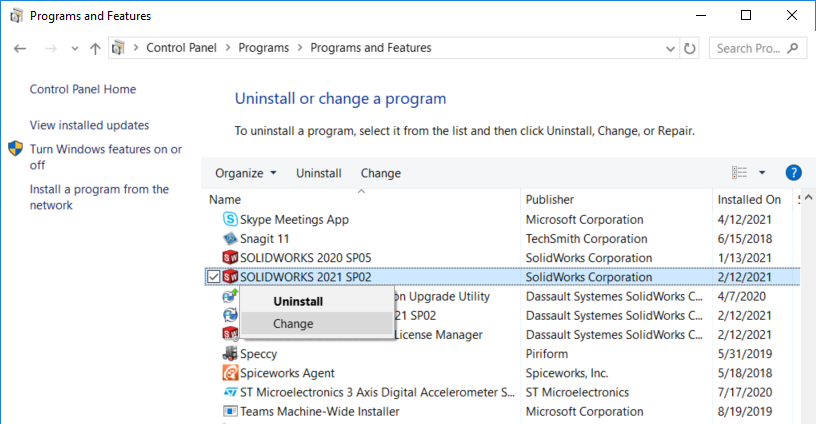Open Install a program from the network
816x424 pixels.
[x=99, y=197]
